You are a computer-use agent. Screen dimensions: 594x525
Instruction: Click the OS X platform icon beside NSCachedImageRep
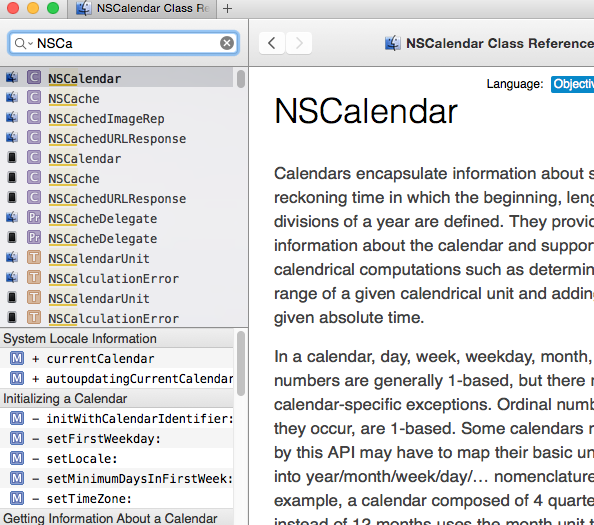[x=12, y=117]
